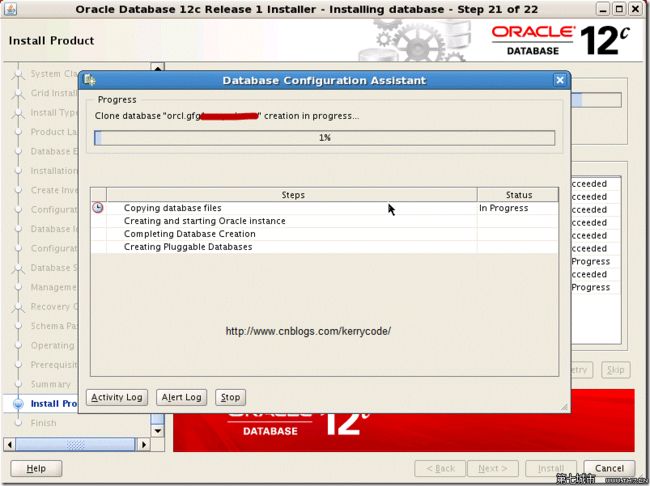Stop the database creation
Screen dimensions: 650x486
[230, 397]
